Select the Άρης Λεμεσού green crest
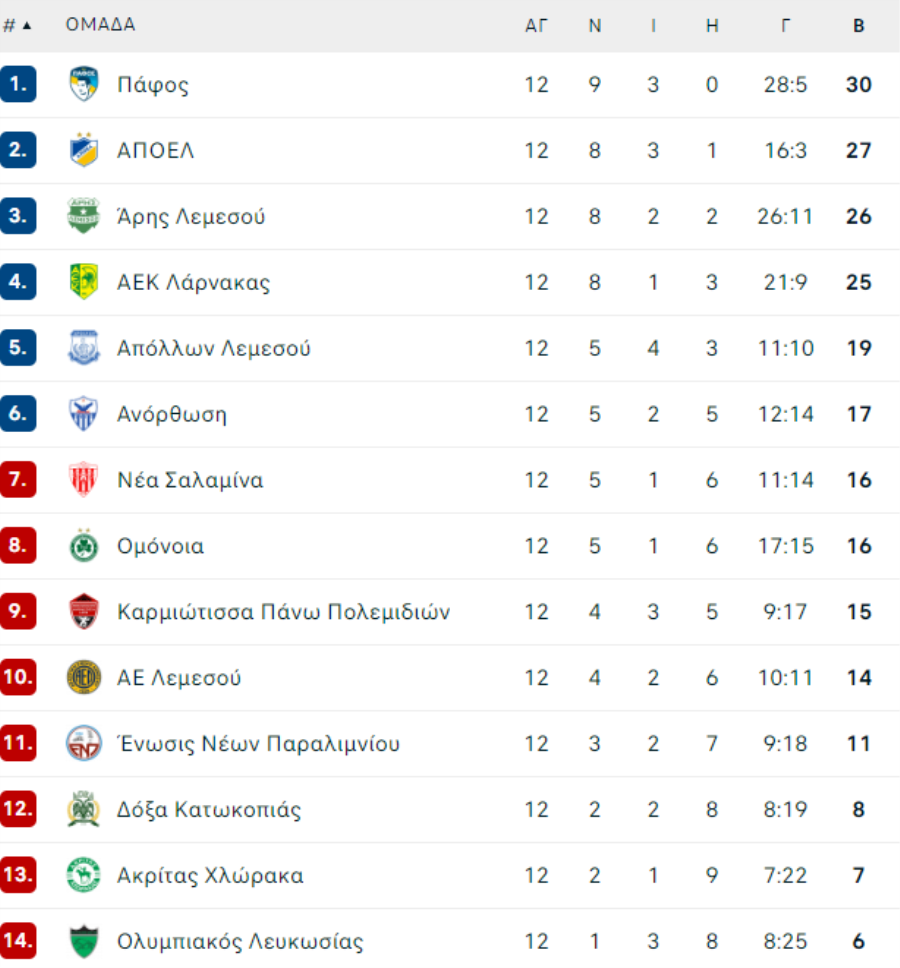 pos(83,215)
